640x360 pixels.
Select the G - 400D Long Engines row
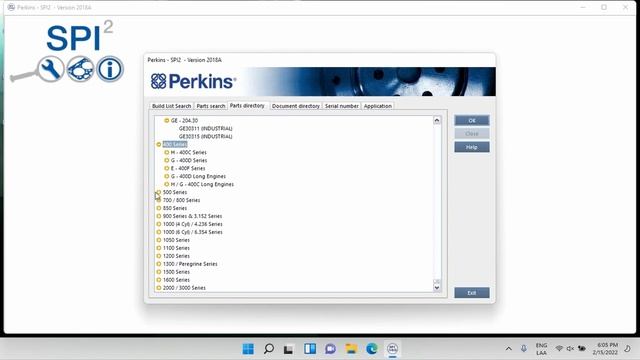coord(198,176)
